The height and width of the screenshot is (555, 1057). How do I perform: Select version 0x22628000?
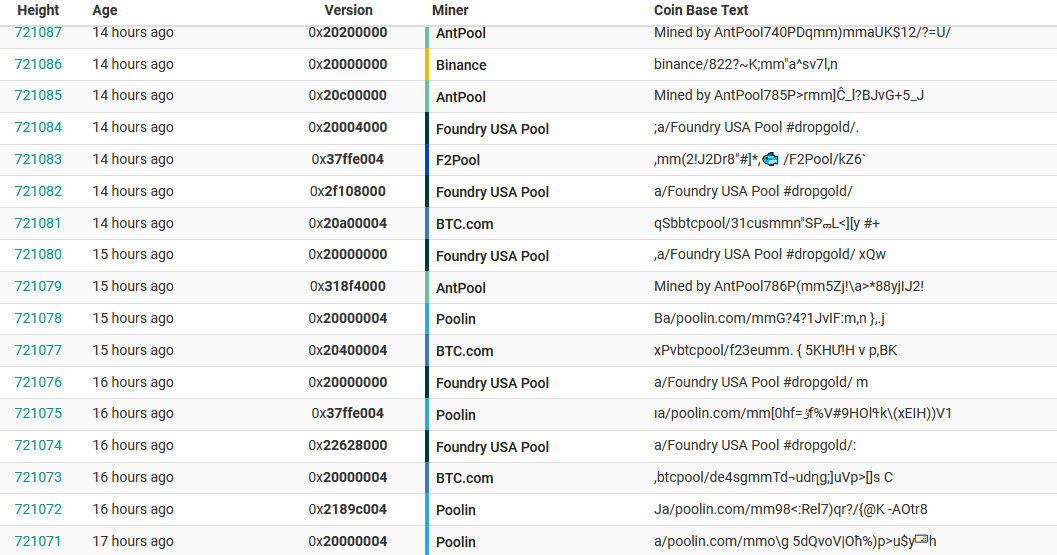point(348,445)
